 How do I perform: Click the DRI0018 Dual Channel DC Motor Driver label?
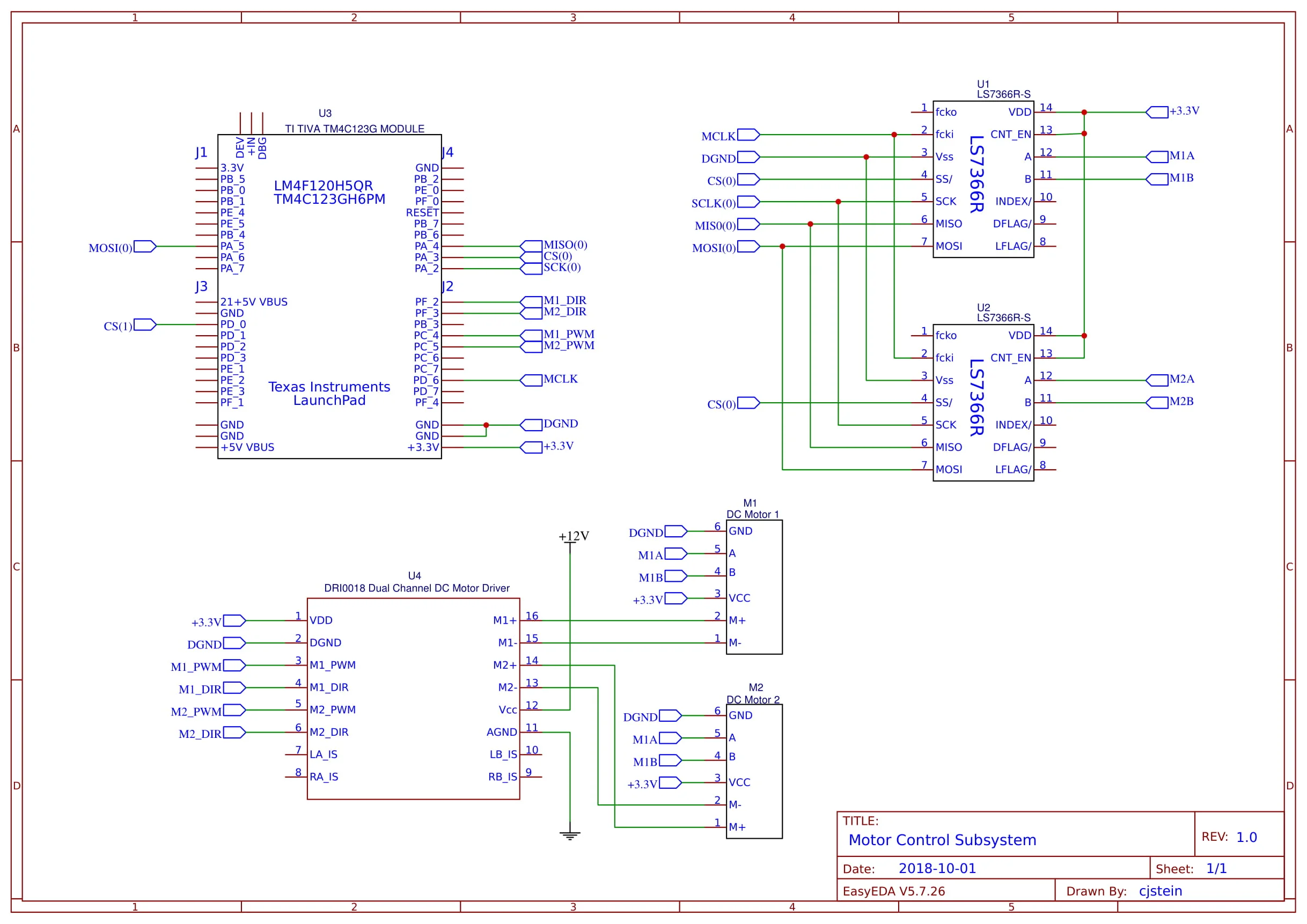click(x=417, y=588)
